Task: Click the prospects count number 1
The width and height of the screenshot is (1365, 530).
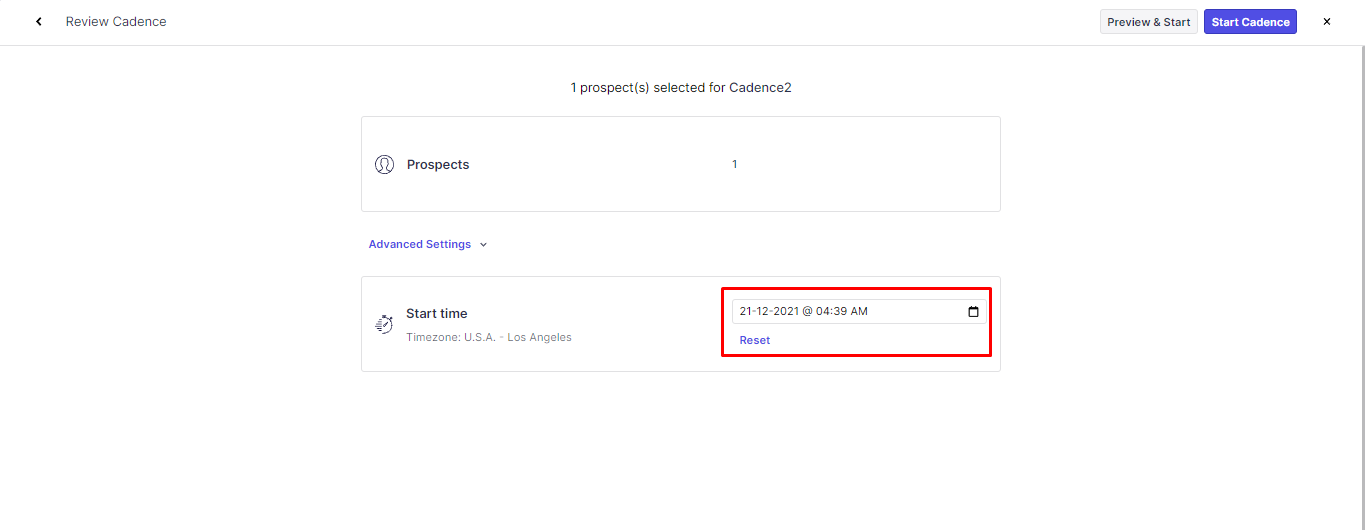Action: [x=734, y=165]
